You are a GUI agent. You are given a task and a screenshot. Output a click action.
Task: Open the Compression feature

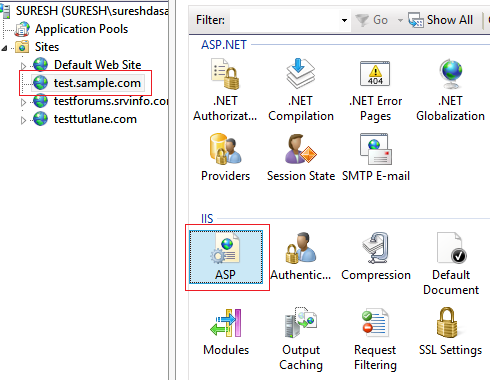click(x=376, y=257)
